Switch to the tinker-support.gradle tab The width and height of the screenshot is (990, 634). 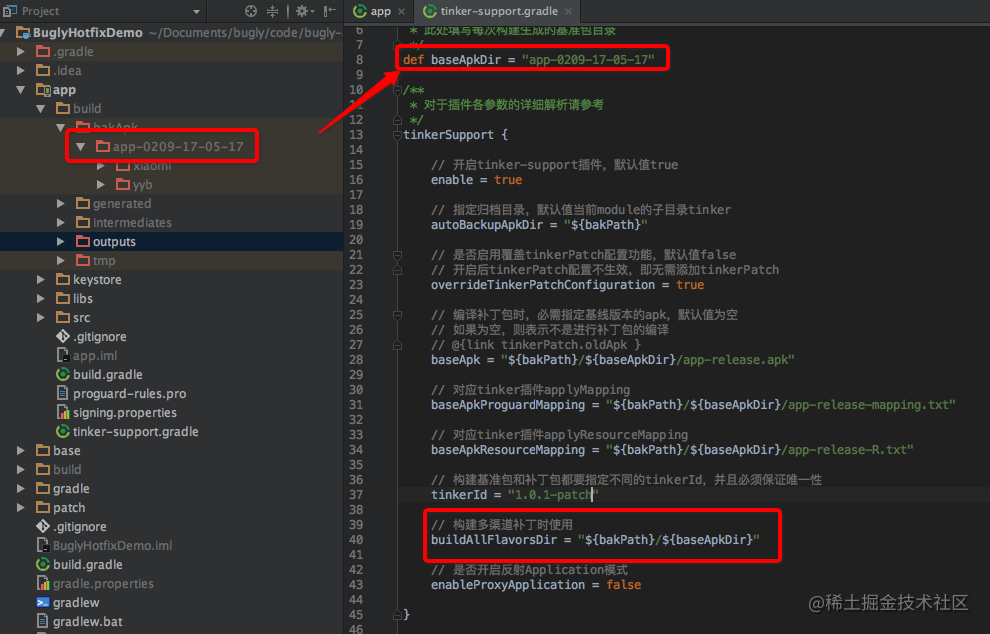499,11
